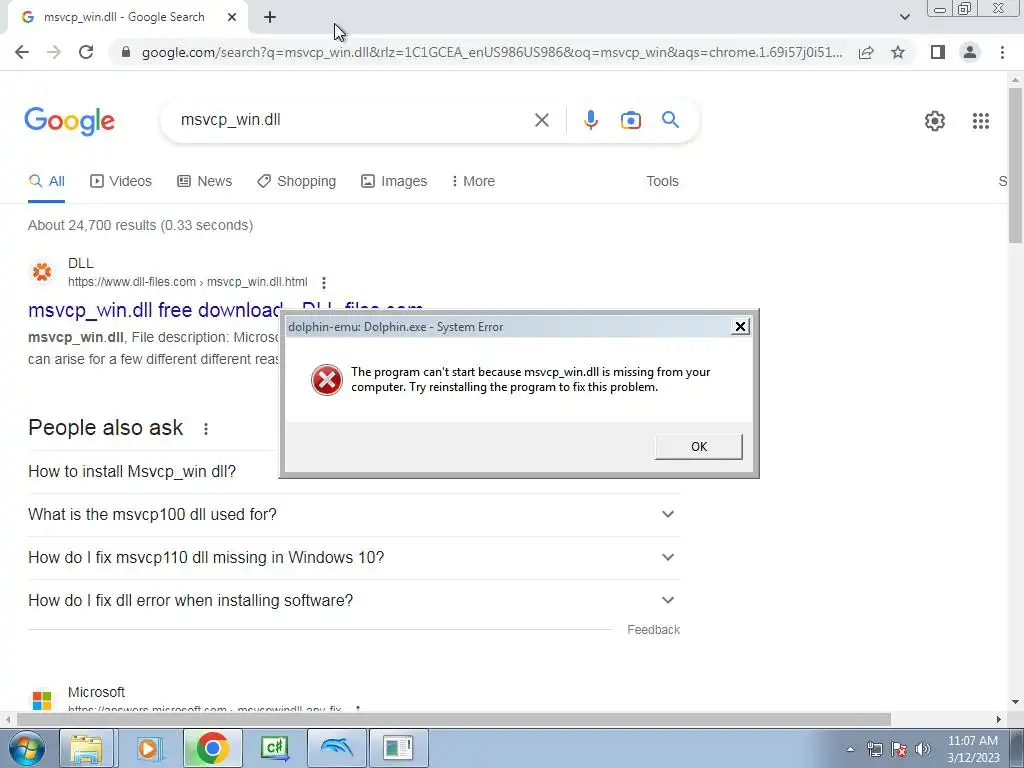Viewport: 1024px width, 768px height.
Task: Click the browser forward arrow
Action: tap(54, 52)
